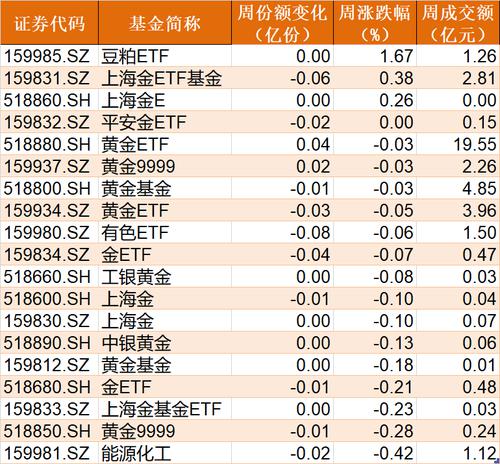The image size is (500, 464).
Task: Select the 周成交额 header cell
Action: point(458,23)
